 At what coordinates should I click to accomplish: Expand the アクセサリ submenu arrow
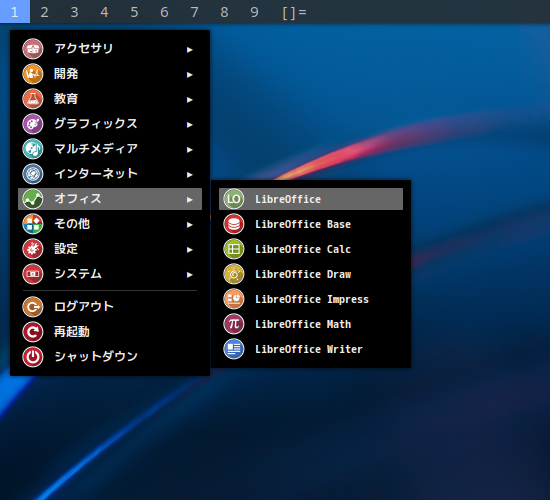click(189, 50)
